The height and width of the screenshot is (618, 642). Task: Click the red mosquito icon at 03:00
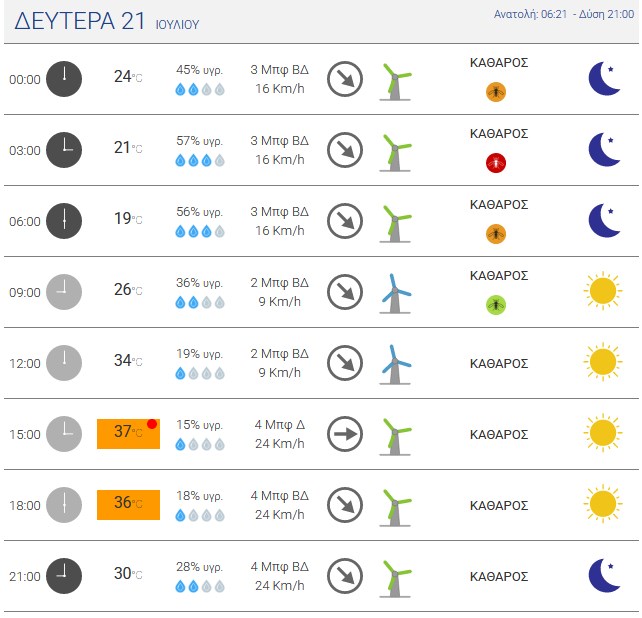[x=496, y=163]
